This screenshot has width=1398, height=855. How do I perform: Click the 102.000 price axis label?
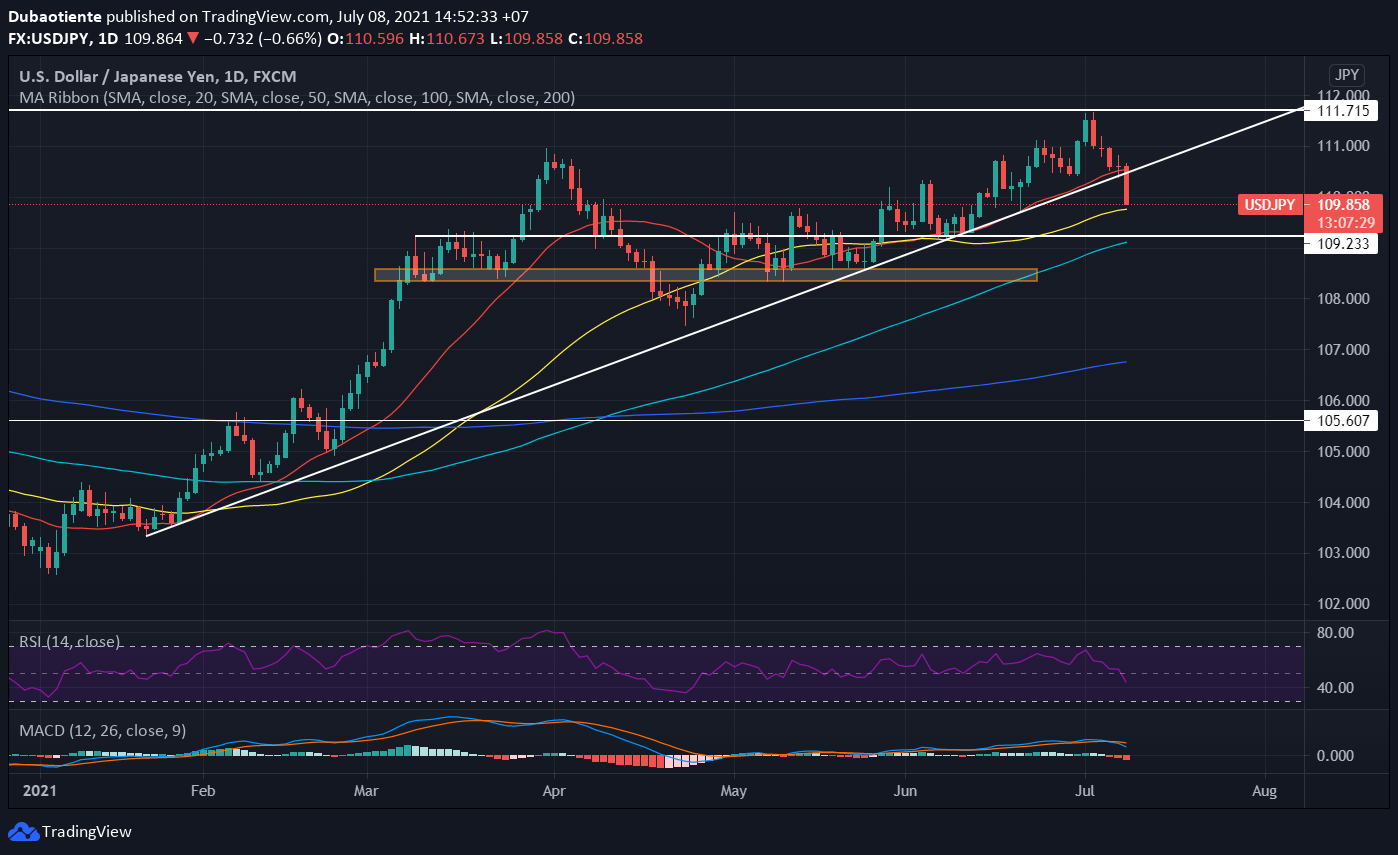(x=1345, y=604)
